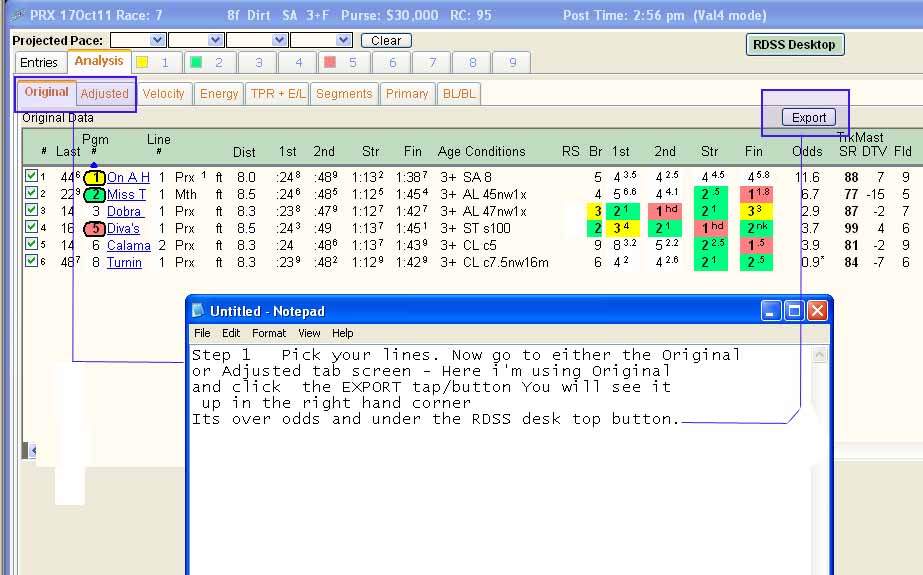
Task: Open horse tab 4
Action: pyautogui.click(x=298, y=62)
